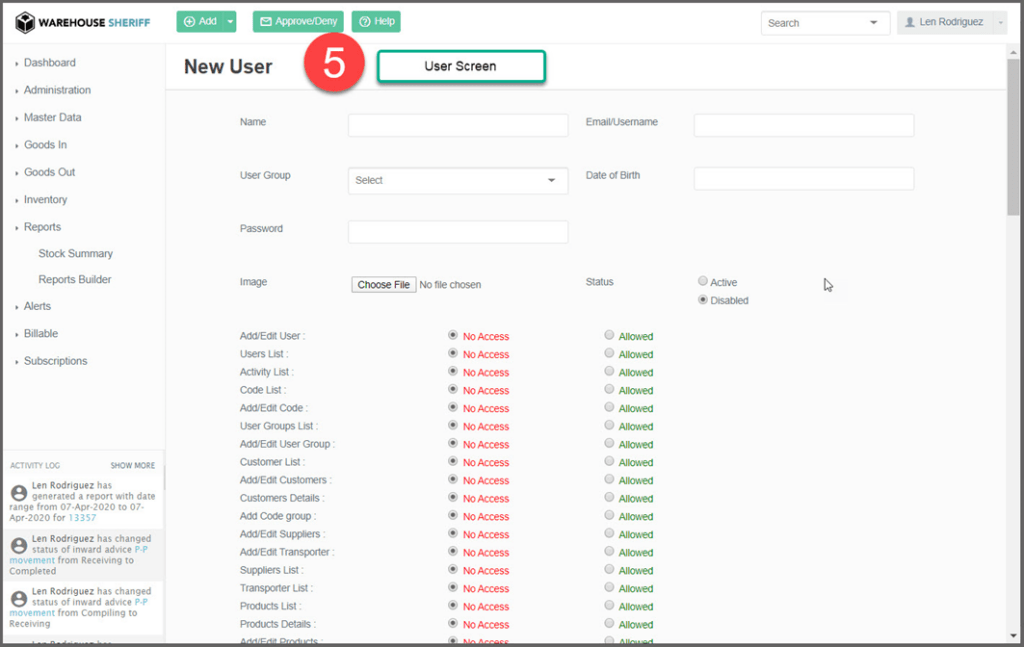1024x647 pixels.
Task: Open Stock Summary report
Action: point(75,254)
